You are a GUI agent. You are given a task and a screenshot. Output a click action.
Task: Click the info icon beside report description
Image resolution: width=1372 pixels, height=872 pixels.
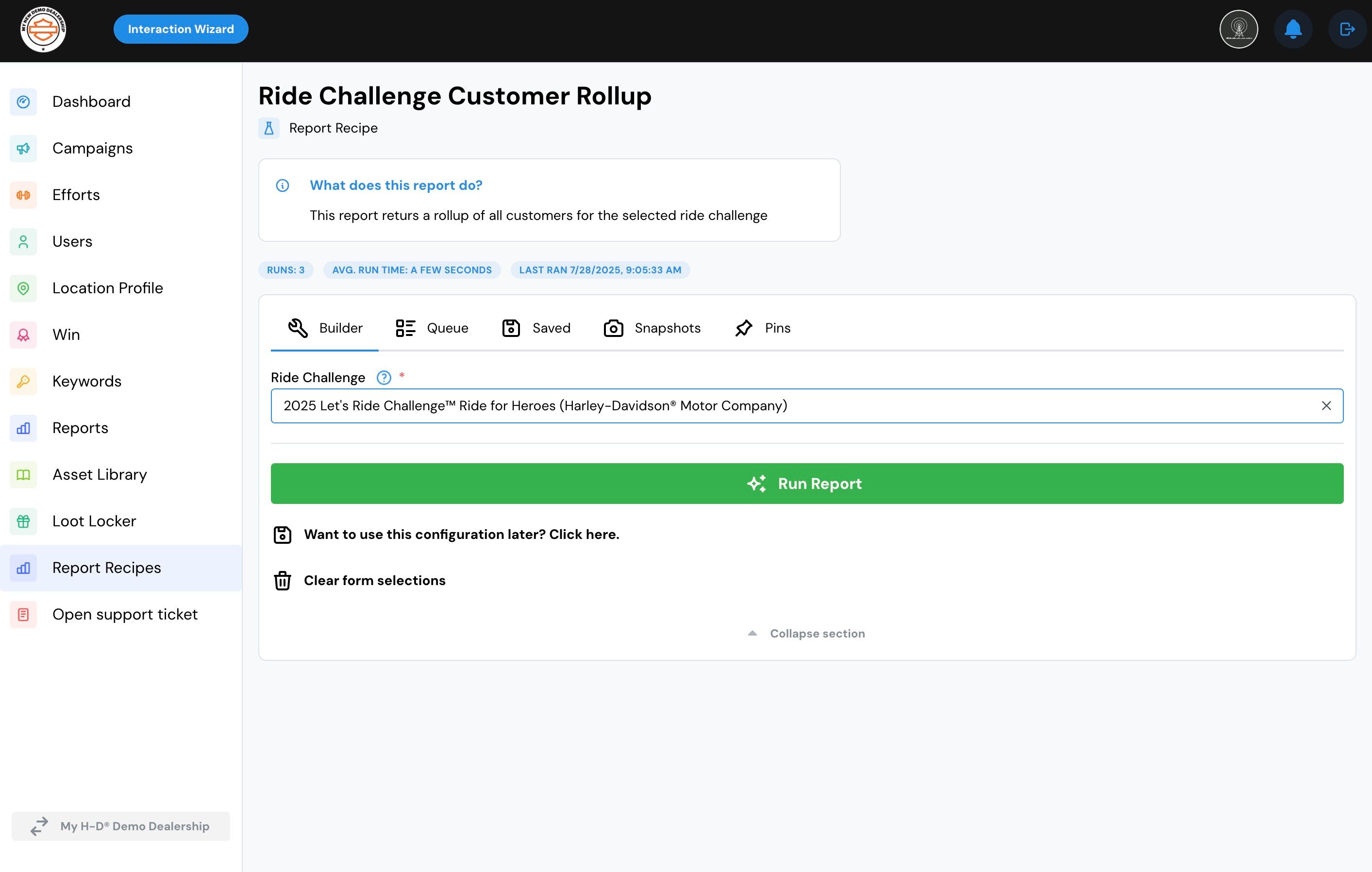coord(282,186)
